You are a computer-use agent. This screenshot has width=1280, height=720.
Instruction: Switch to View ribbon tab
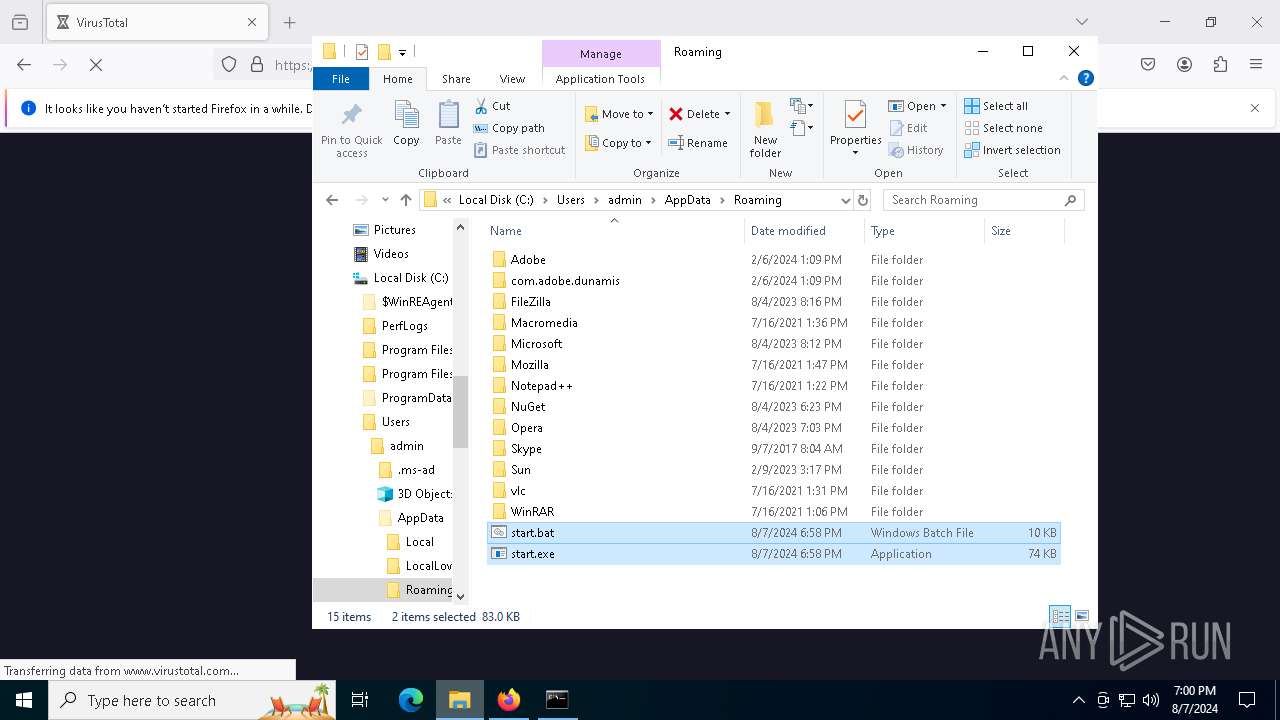512,79
